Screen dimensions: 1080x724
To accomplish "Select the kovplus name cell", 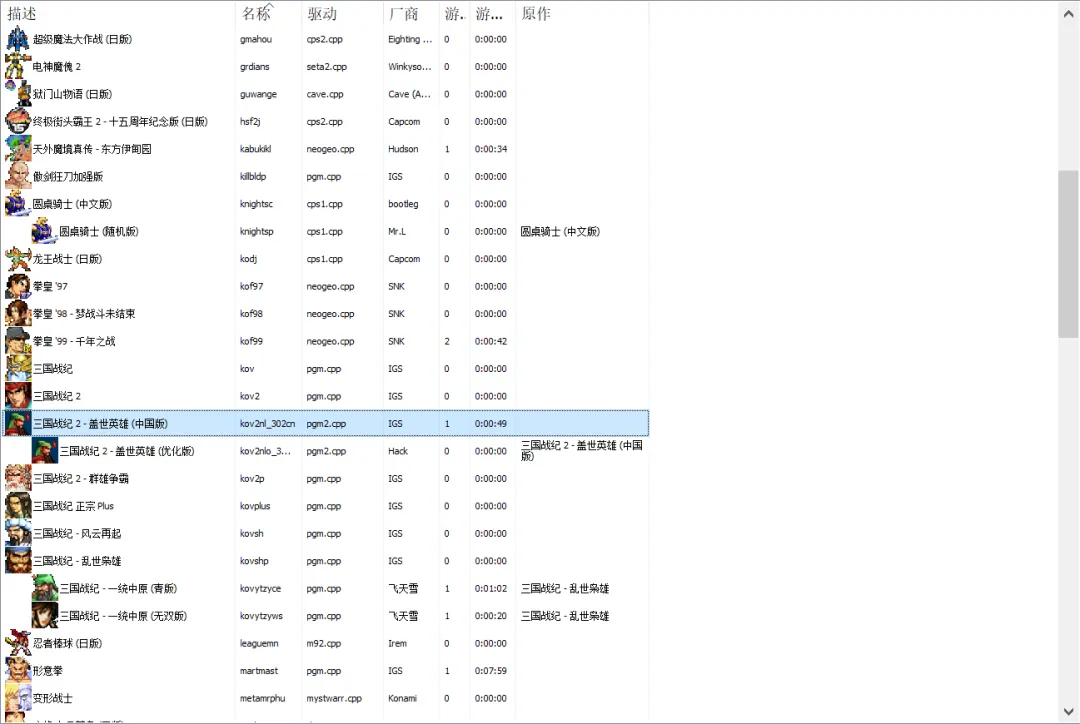I will [x=255, y=506].
